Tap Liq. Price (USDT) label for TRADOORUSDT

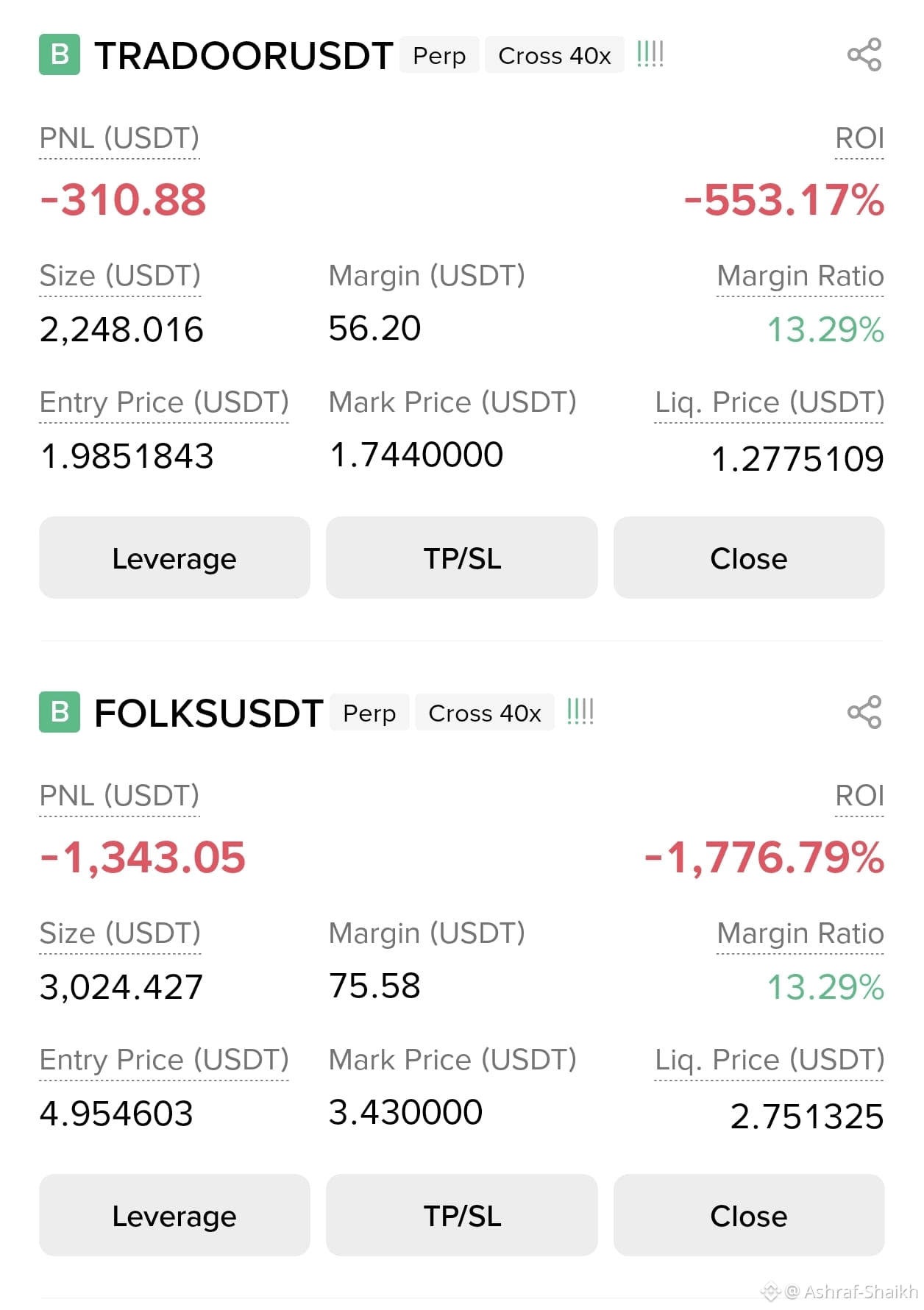tap(770, 402)
